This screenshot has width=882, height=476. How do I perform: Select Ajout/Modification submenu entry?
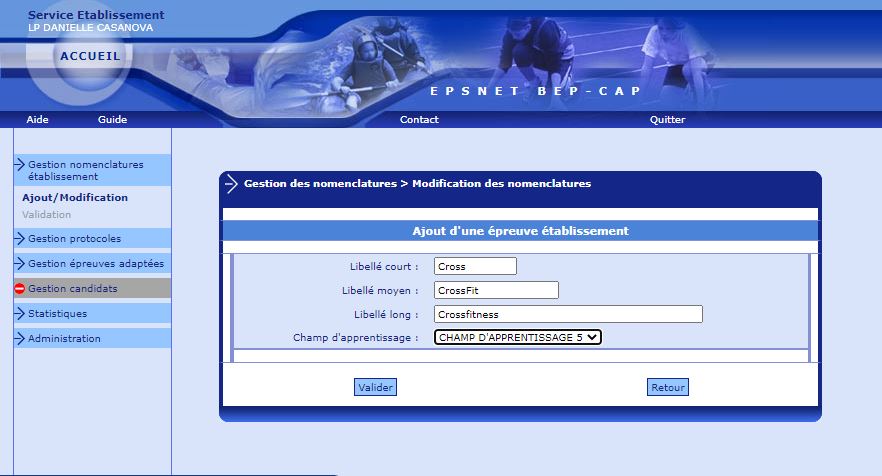click(x=75, y=197)
